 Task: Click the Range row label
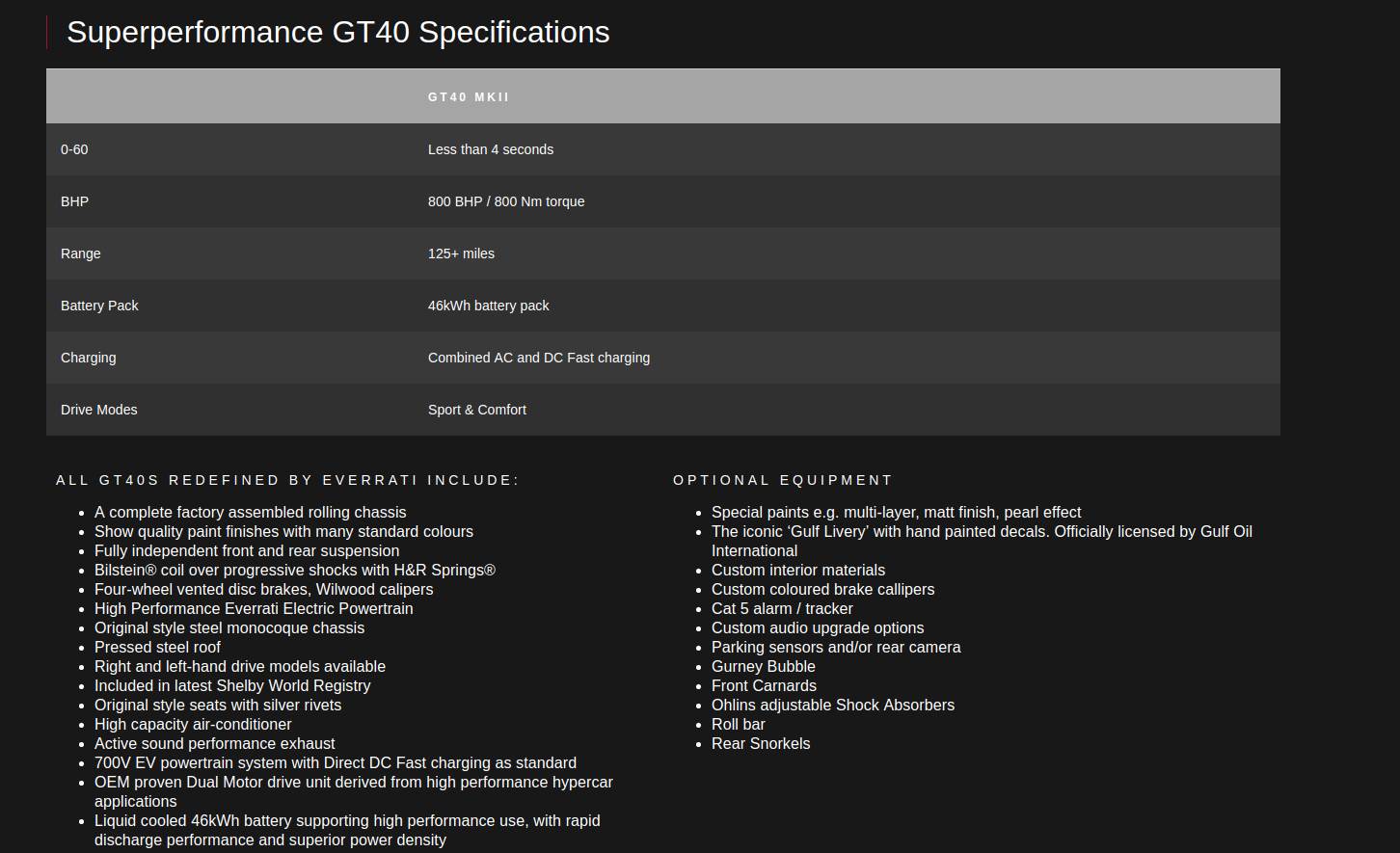tap(81, 253)
